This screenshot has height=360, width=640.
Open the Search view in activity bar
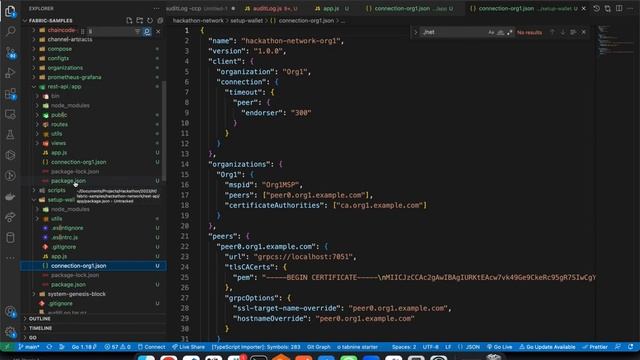(10, 31)
